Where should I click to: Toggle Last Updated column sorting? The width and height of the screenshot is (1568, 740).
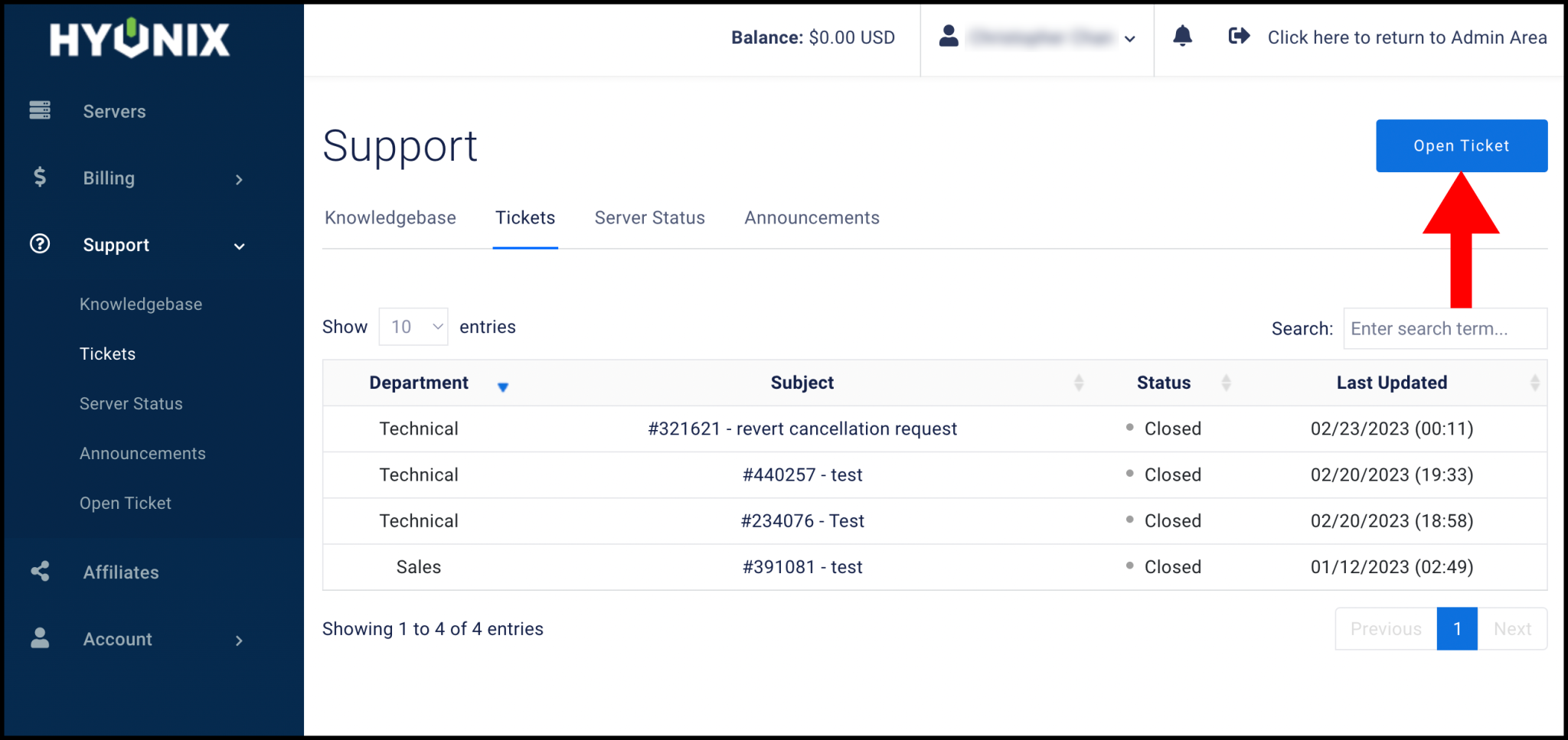pyautogui.click(x=1534, y=383)
